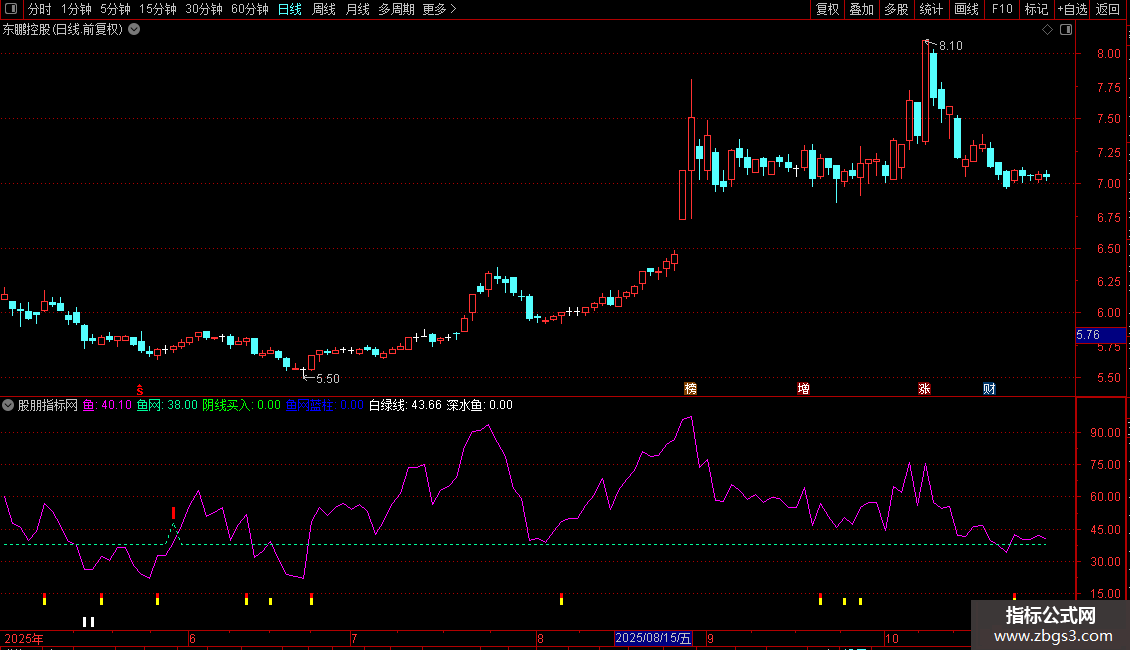Click the 返回 back button

(x=1108, y=9)
